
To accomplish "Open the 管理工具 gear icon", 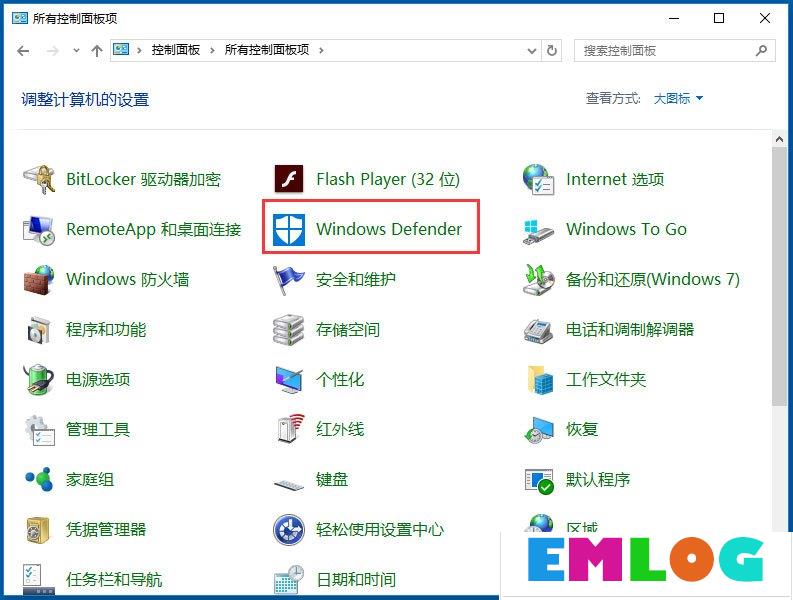I will (39, 430).
